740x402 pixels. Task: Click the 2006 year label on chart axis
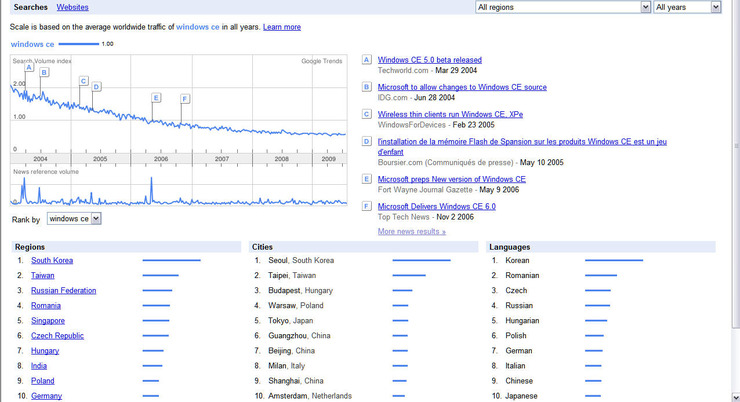161,159
